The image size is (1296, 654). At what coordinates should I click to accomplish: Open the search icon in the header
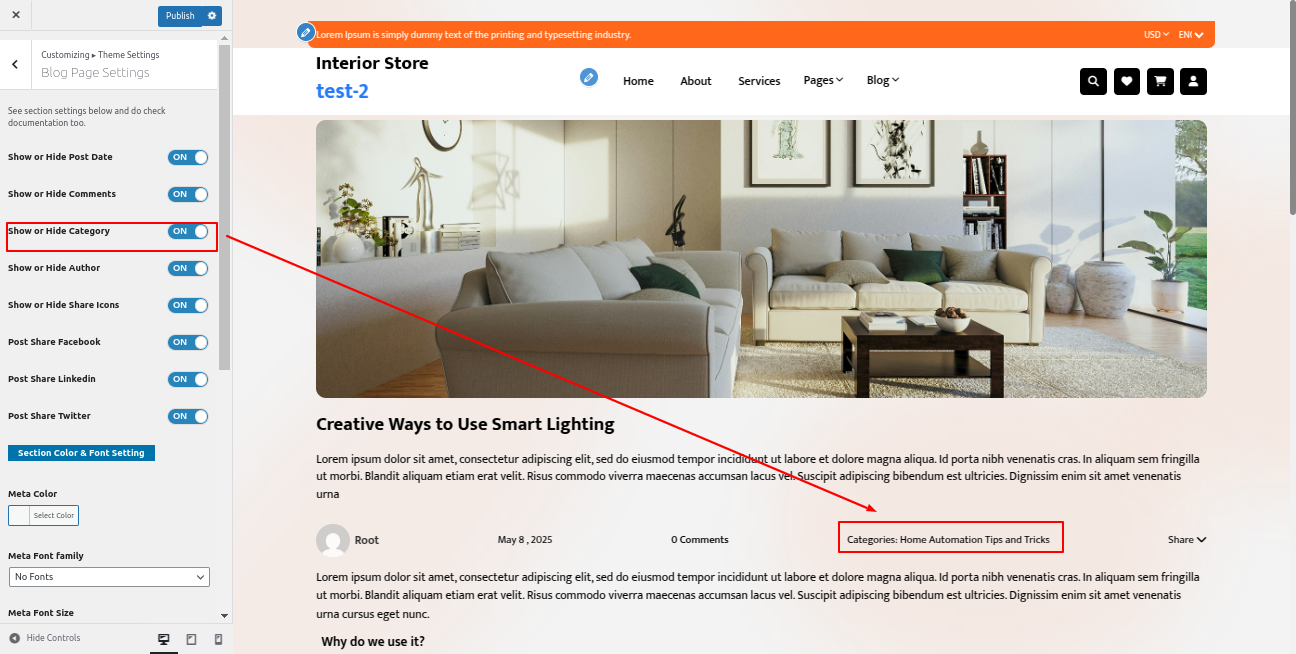point(1093,82)
